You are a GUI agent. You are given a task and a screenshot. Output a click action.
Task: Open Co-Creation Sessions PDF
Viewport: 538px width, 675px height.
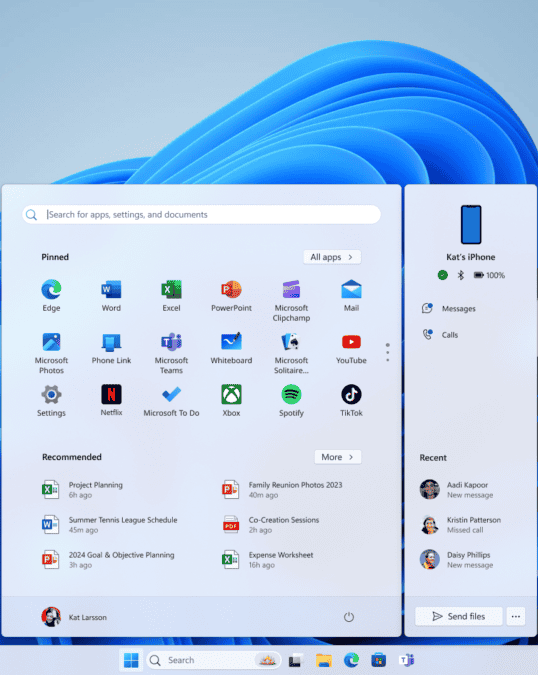tap(270, 525)
